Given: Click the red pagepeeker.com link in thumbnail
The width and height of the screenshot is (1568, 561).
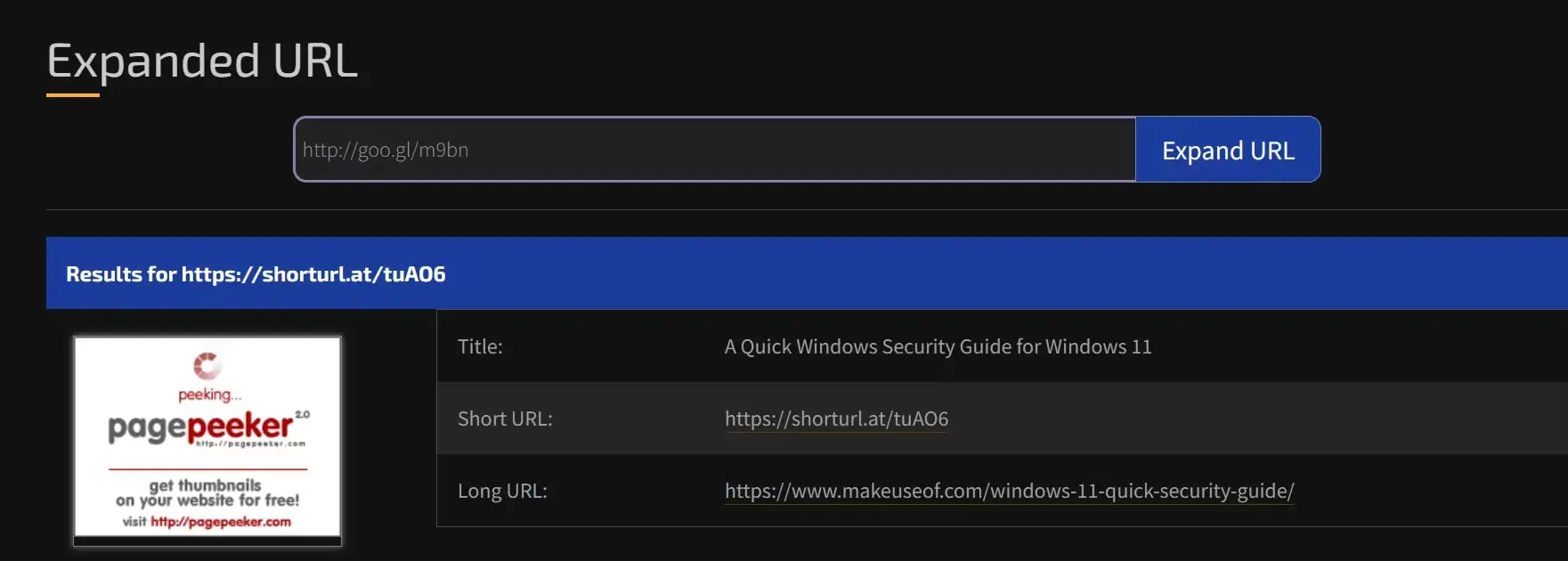Looking at the screenshot, I should [x=221, y=522].
